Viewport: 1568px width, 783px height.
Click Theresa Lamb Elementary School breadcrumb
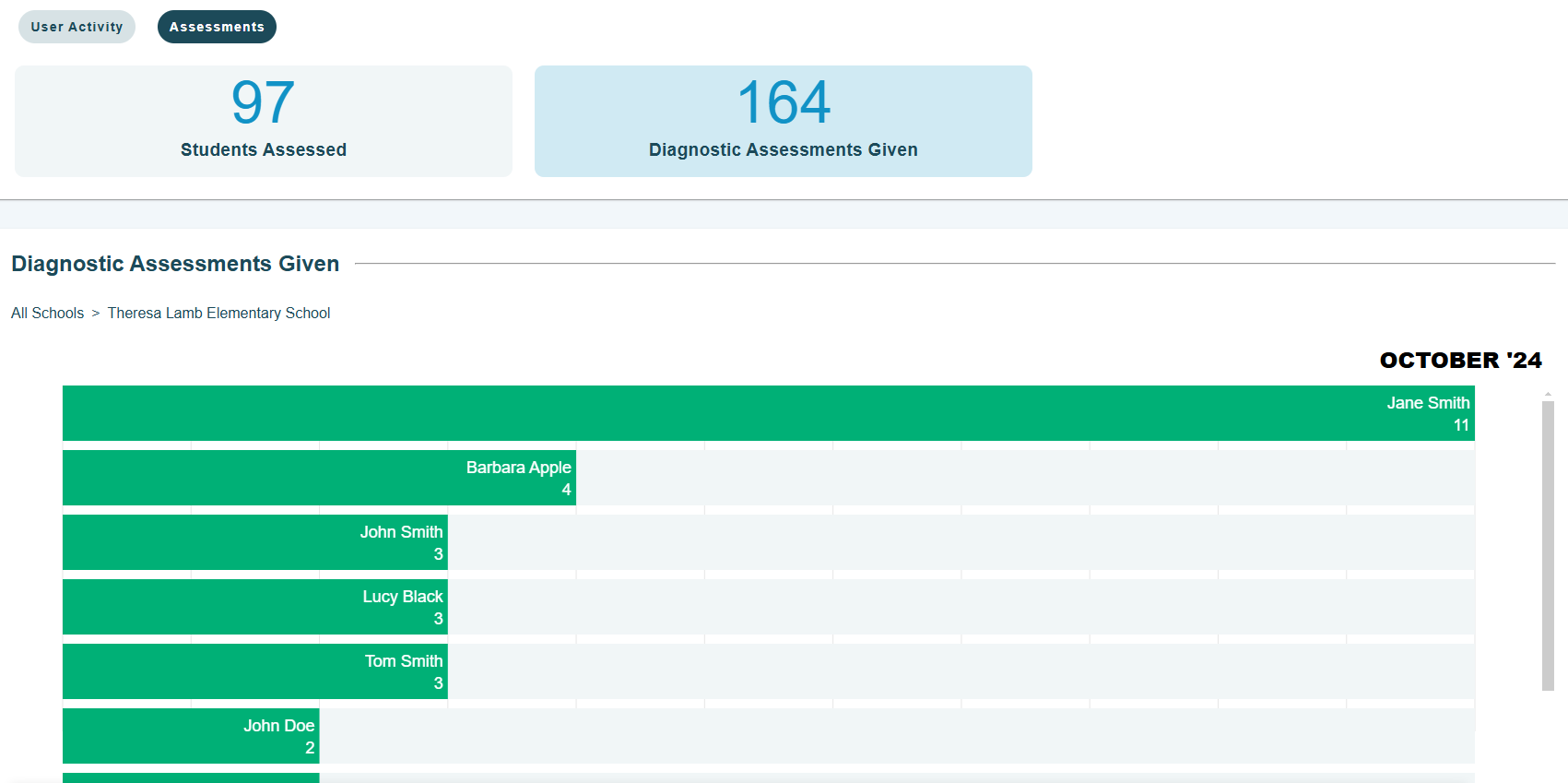218,314
